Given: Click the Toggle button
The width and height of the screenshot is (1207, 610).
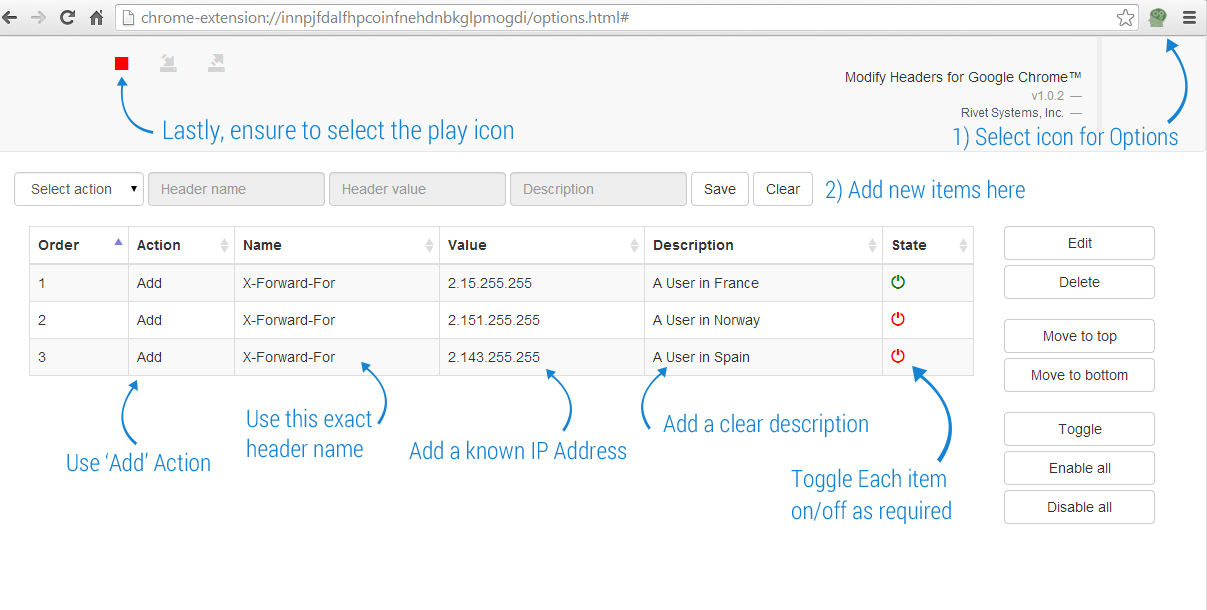Looking at the screenshot, I should click(1079, 429).
